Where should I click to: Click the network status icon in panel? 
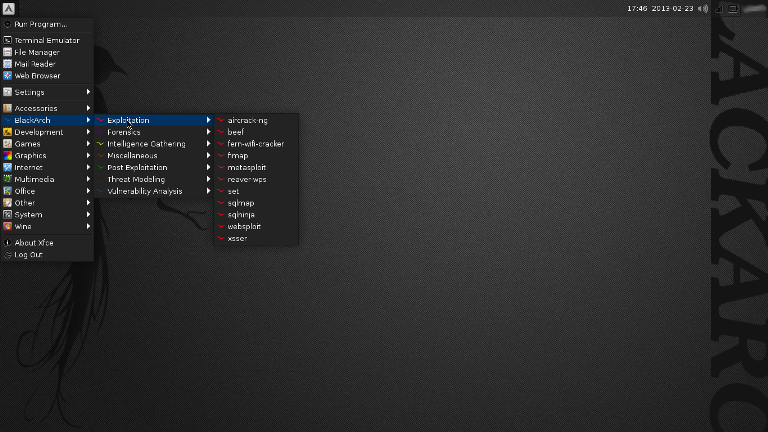coord(719,9)
